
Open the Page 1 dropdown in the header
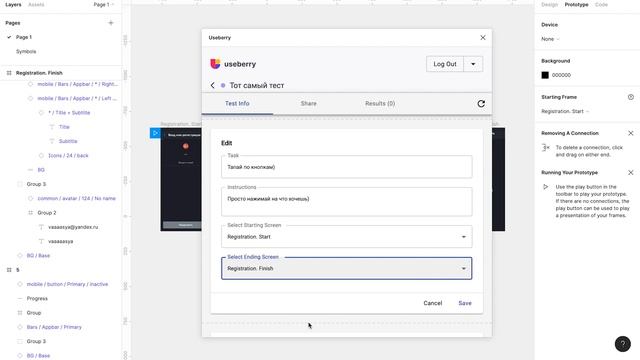click(103, 4)
